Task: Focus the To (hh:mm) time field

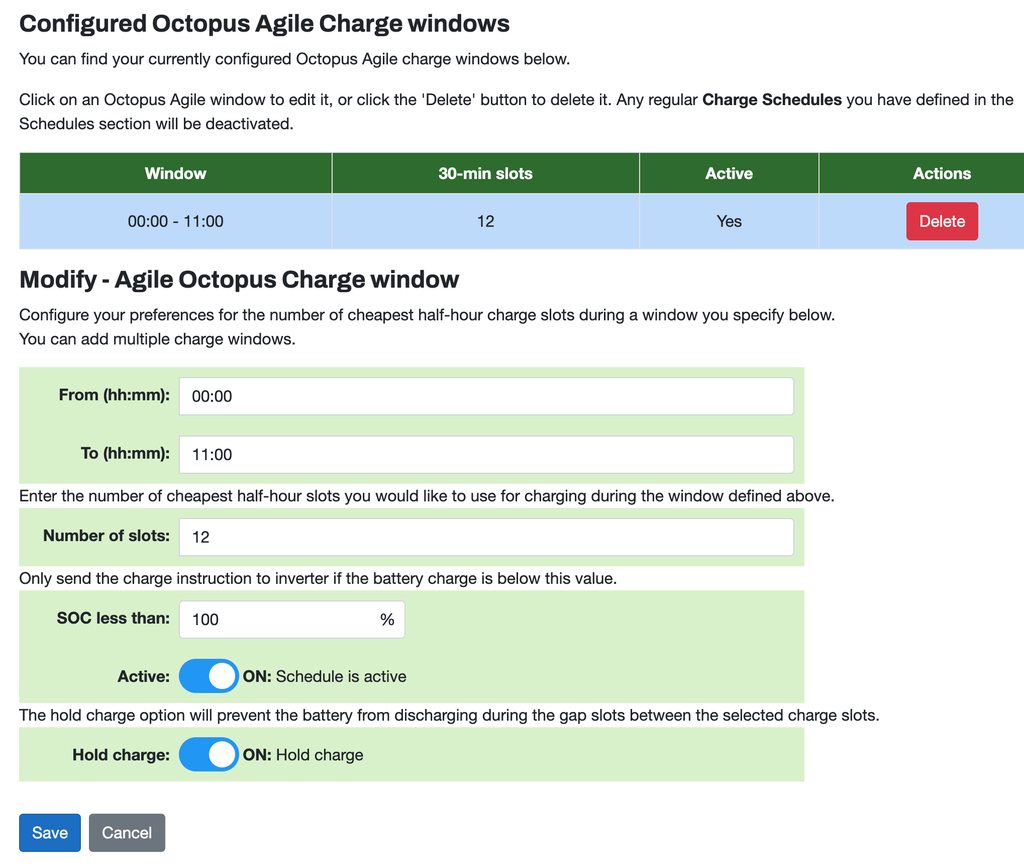Action: coord(486,454)
